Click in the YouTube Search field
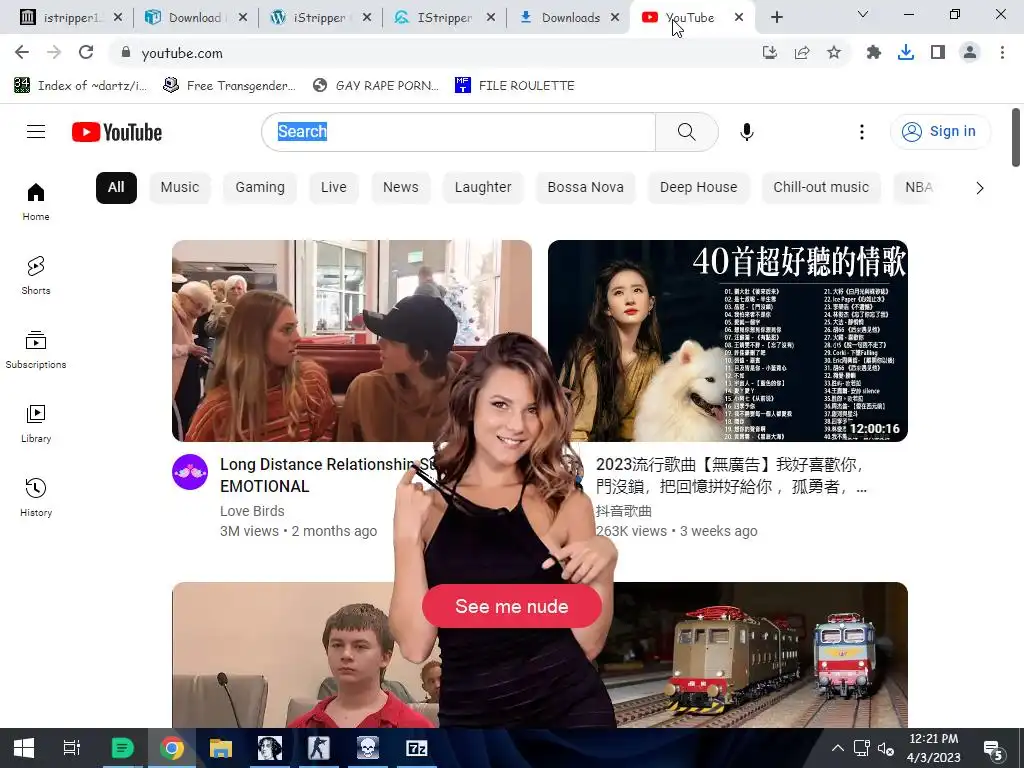This screenshot has height=768, width=1024. point(458,132)
